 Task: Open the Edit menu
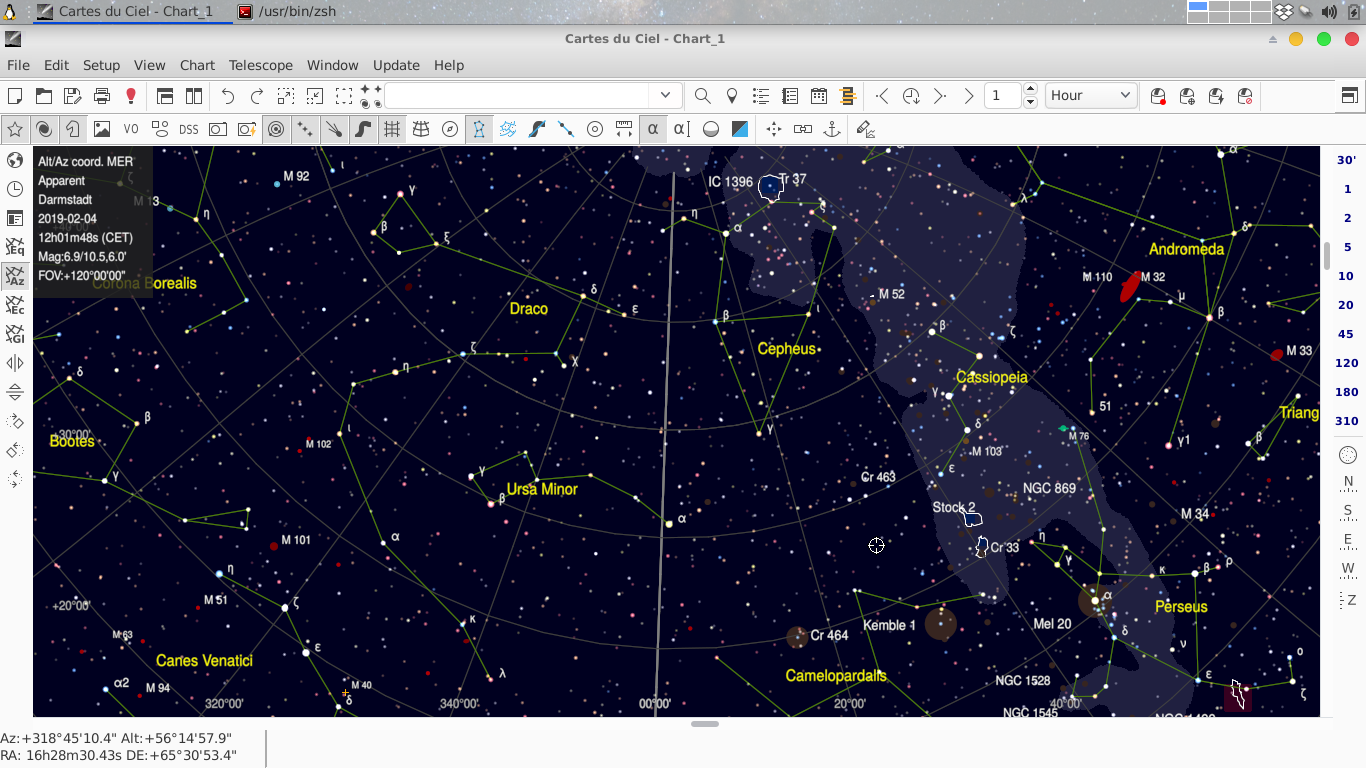point(56,65)
